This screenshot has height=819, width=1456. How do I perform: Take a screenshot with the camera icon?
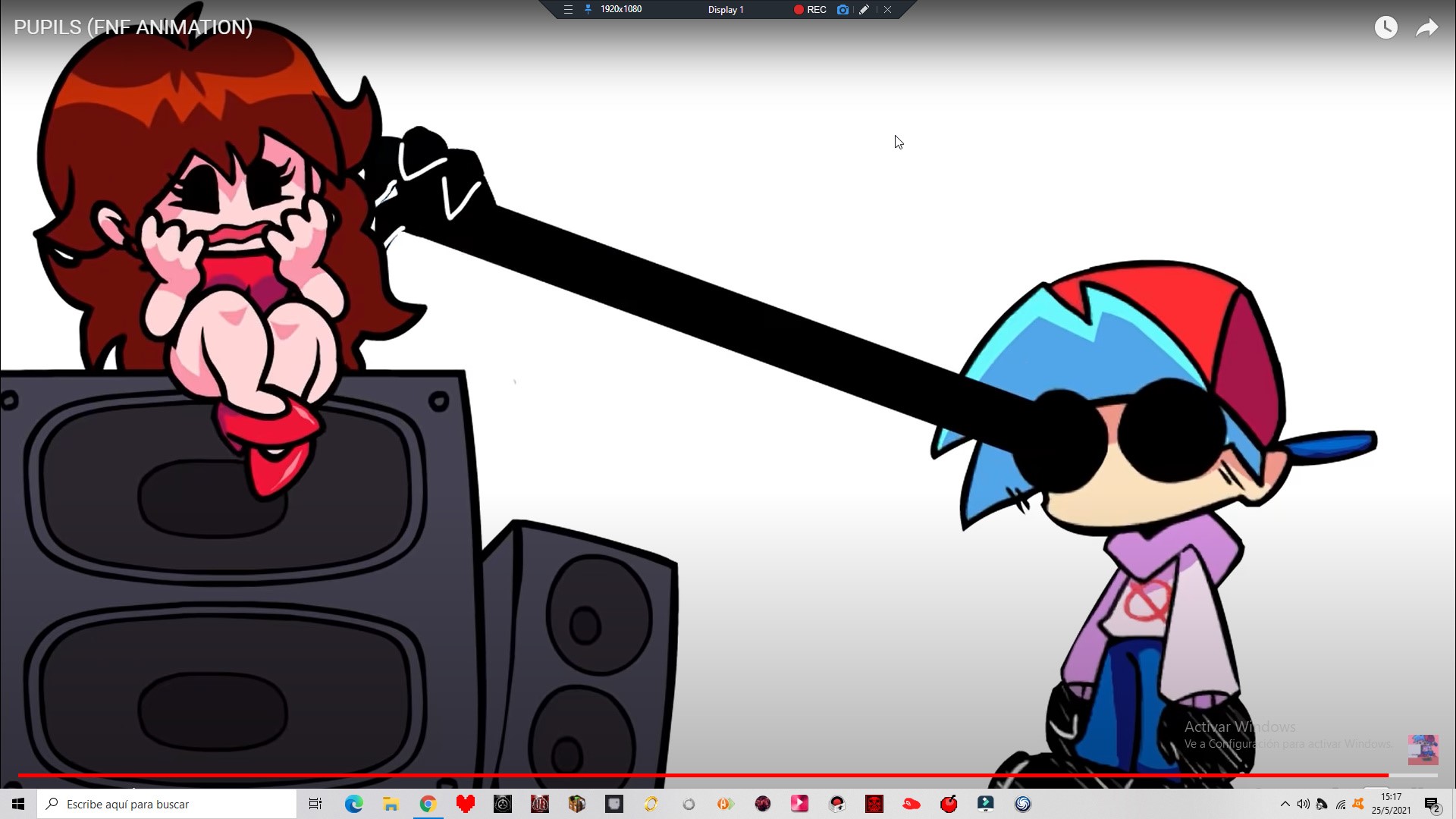[x=843, y=10]
